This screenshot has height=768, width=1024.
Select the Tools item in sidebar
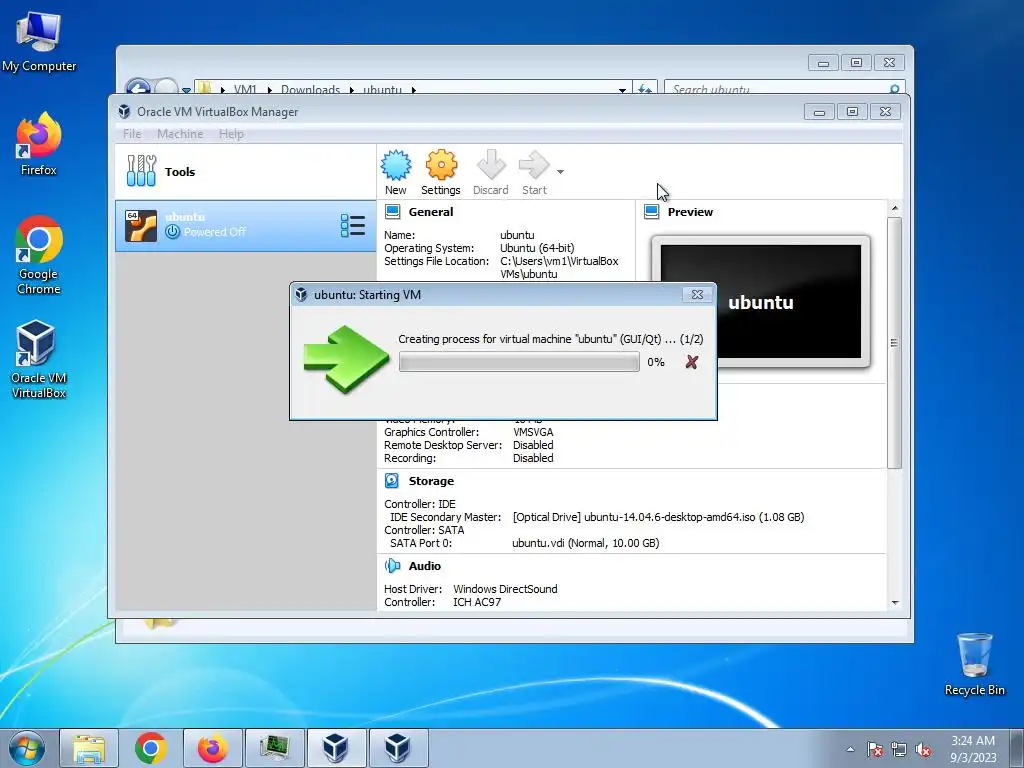point(246,172)
